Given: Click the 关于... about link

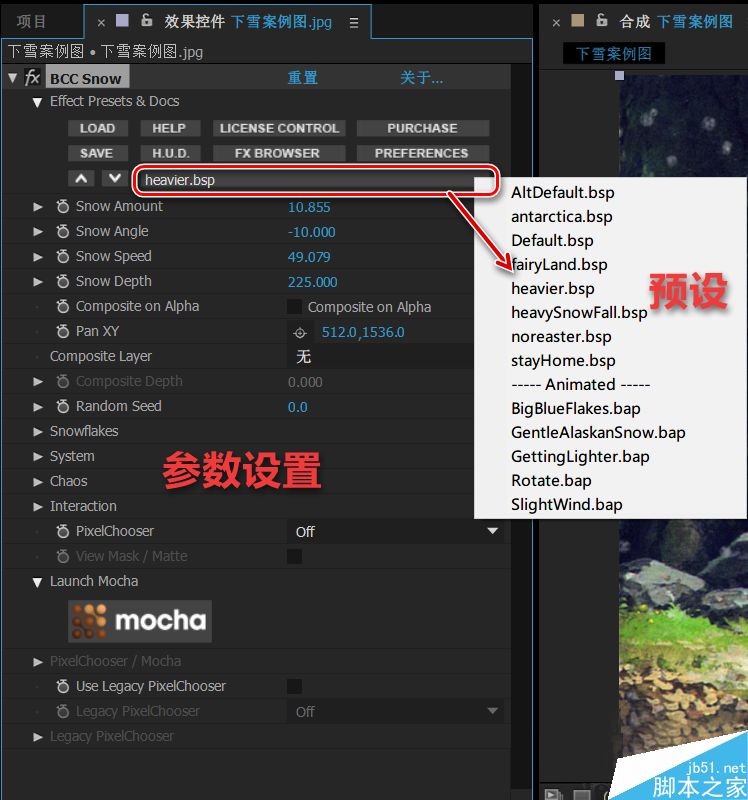Looking at the screenshot, I should [x=421, y=78].
